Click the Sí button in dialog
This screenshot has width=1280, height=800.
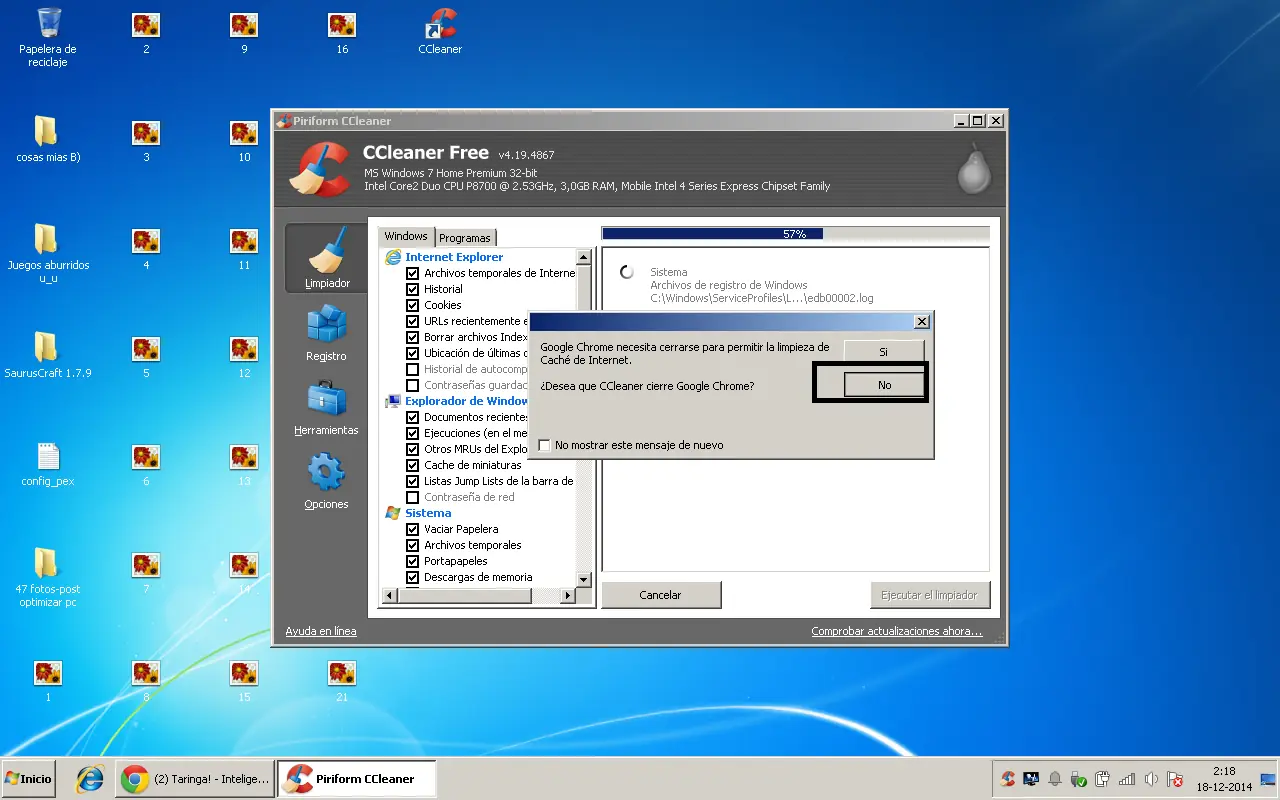tap(884, 352)
